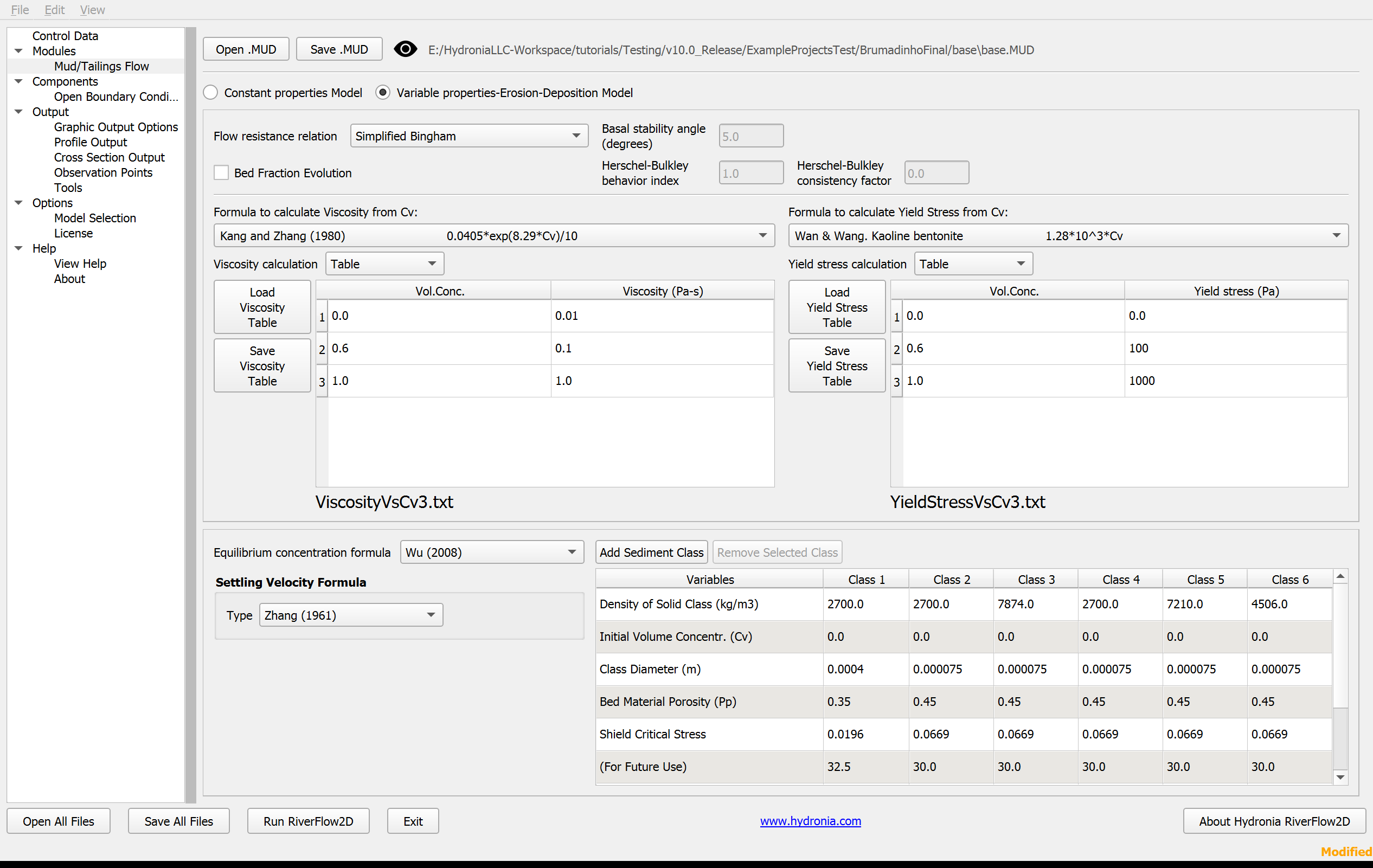Click Yield stress cell 1000 in row 3
This screenshot has width=1373, height=868.
tap(1236, 381)
